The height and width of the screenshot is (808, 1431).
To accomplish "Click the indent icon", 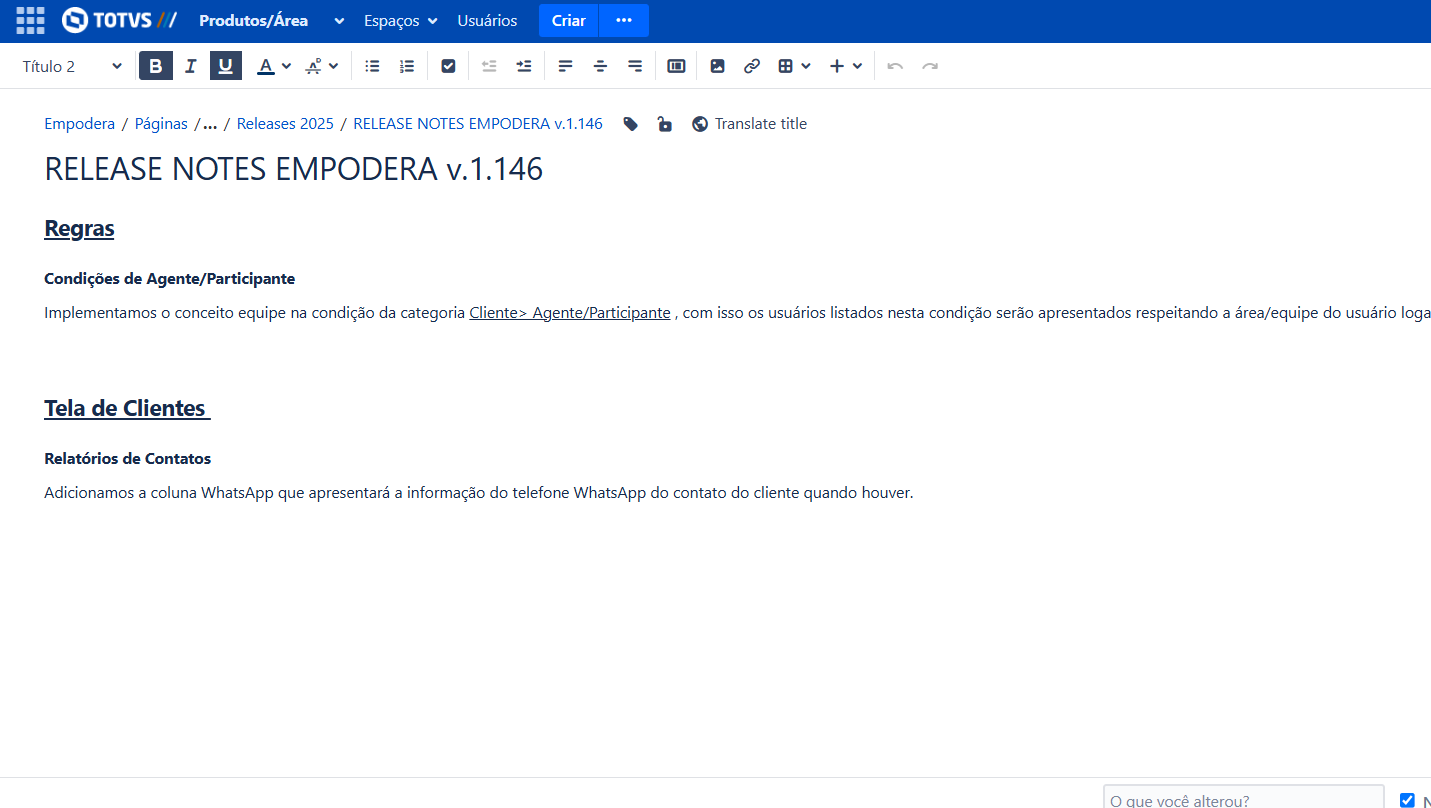I will 524,66.
